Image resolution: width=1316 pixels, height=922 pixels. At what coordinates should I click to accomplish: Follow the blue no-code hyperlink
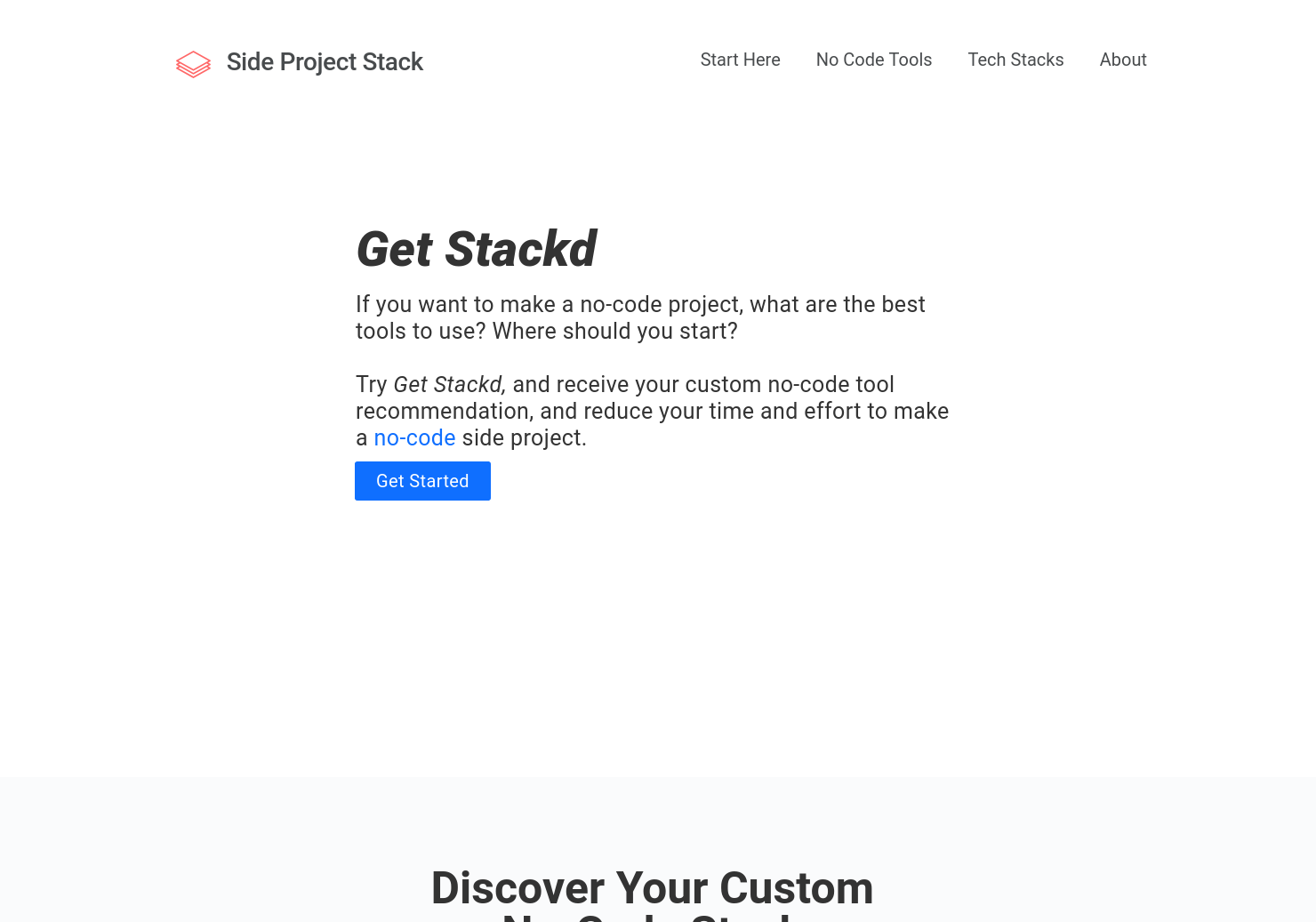point(414,437)
